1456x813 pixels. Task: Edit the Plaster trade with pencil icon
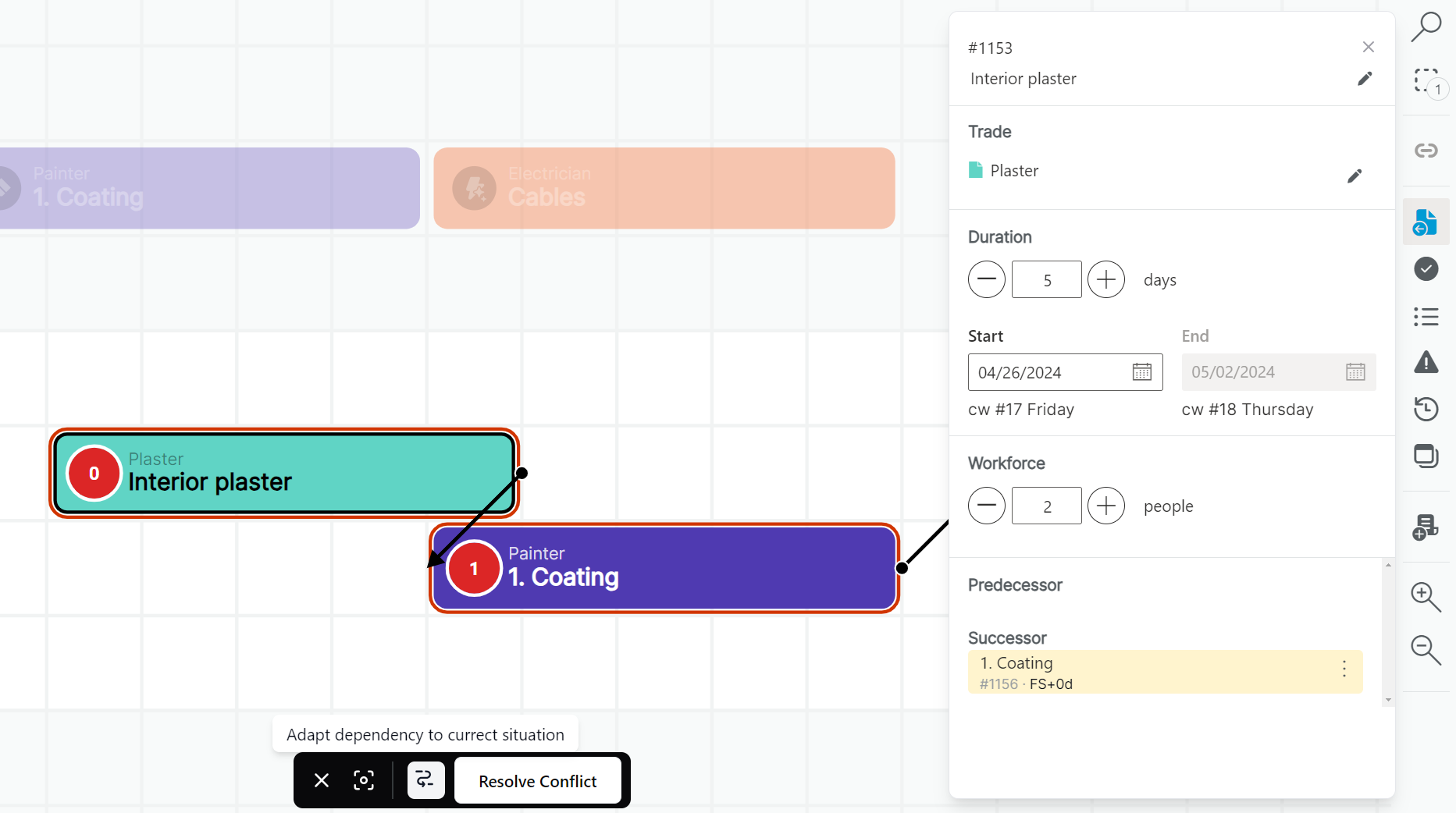(x=1355, y=176)
